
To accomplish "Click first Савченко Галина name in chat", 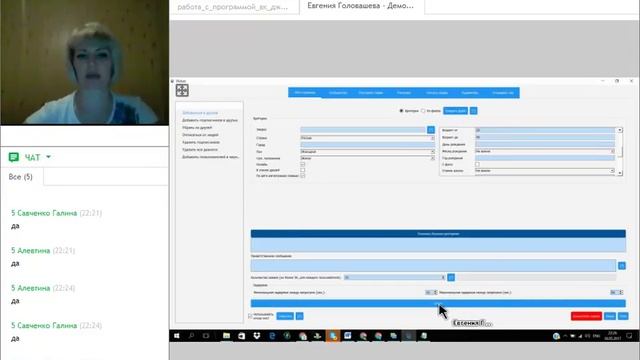I will [44, 213].
